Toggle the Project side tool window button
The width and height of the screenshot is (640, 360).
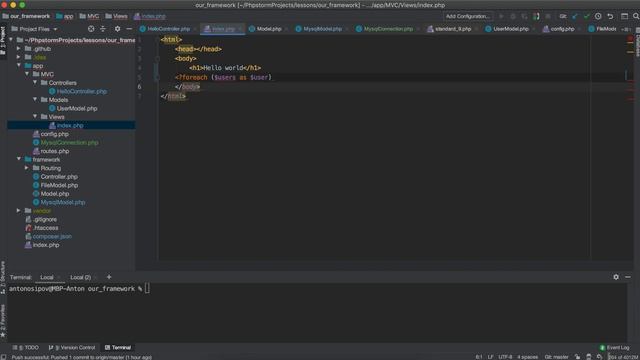click(3, 41)
